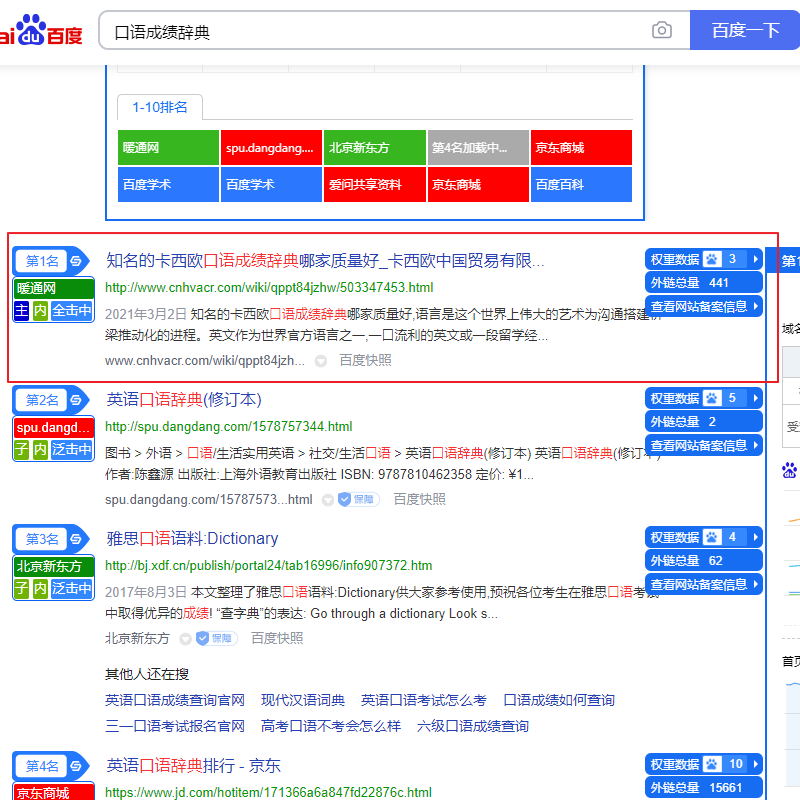This screenshot has width=800, height=800.
Task: Open the 英语口语辞典排行 - 京东 result
Action: coord(193,765)
